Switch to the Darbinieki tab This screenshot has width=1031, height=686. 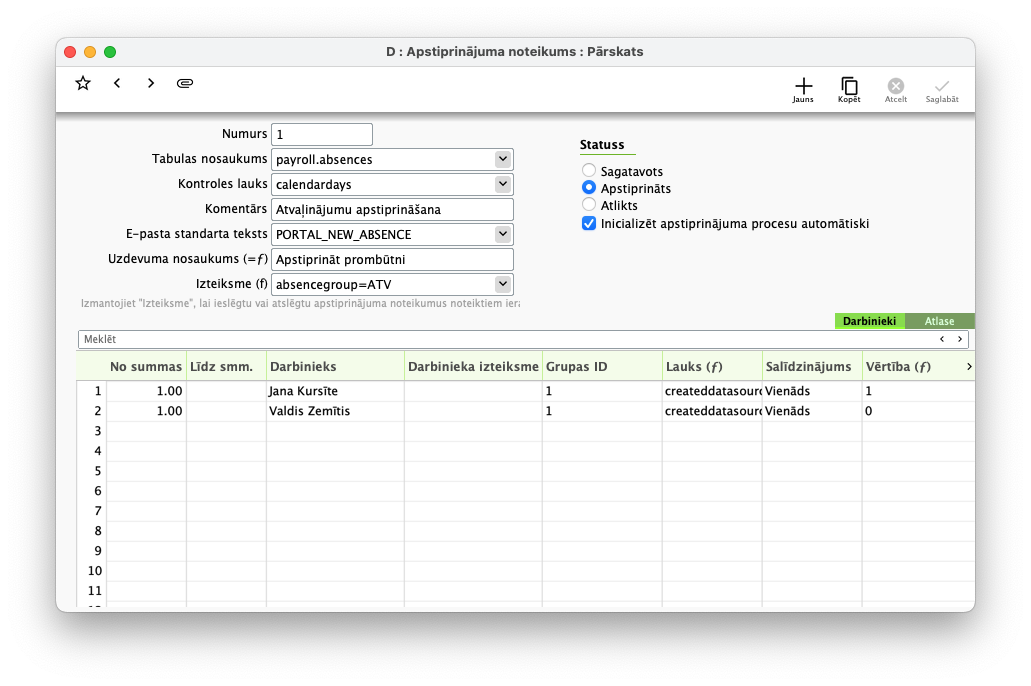[869, 321]
